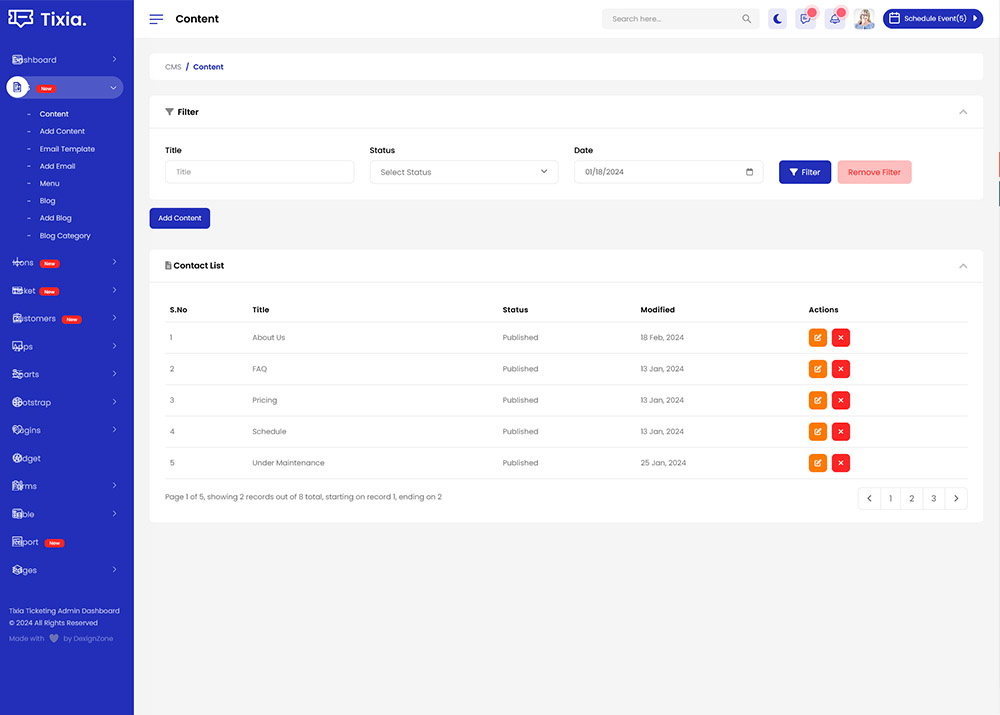
Task: Open the Select Status dropdown
Action: pos(464,172)
